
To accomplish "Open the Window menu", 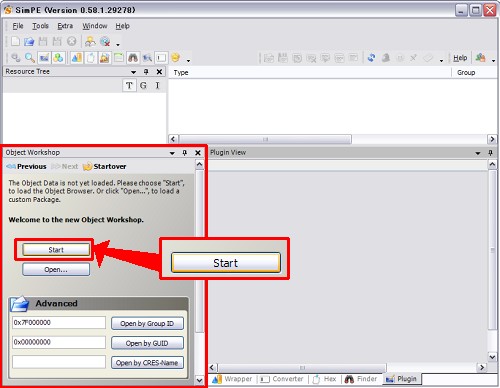I will [x=95, y=26].
